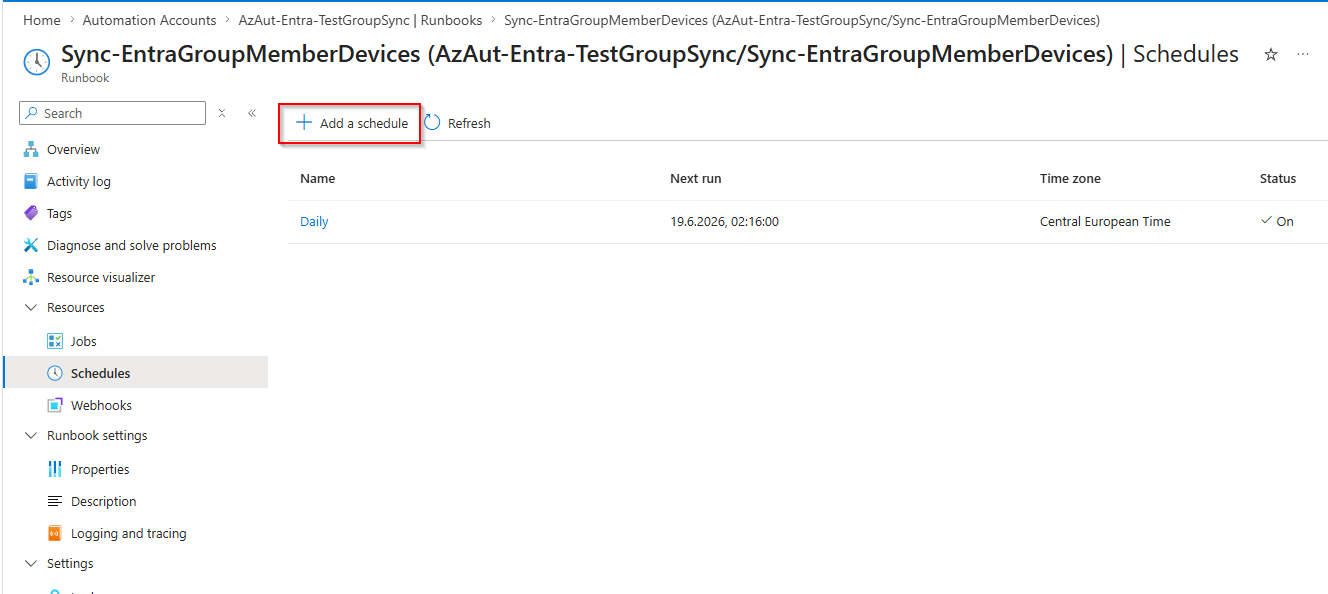Open AzAut-Entra-TestGroupSync | Runbooks breadcrumb
Image resolution: width=1328 pixels, height=594 pixels.
pyautogui.click(x=360, y=20)
